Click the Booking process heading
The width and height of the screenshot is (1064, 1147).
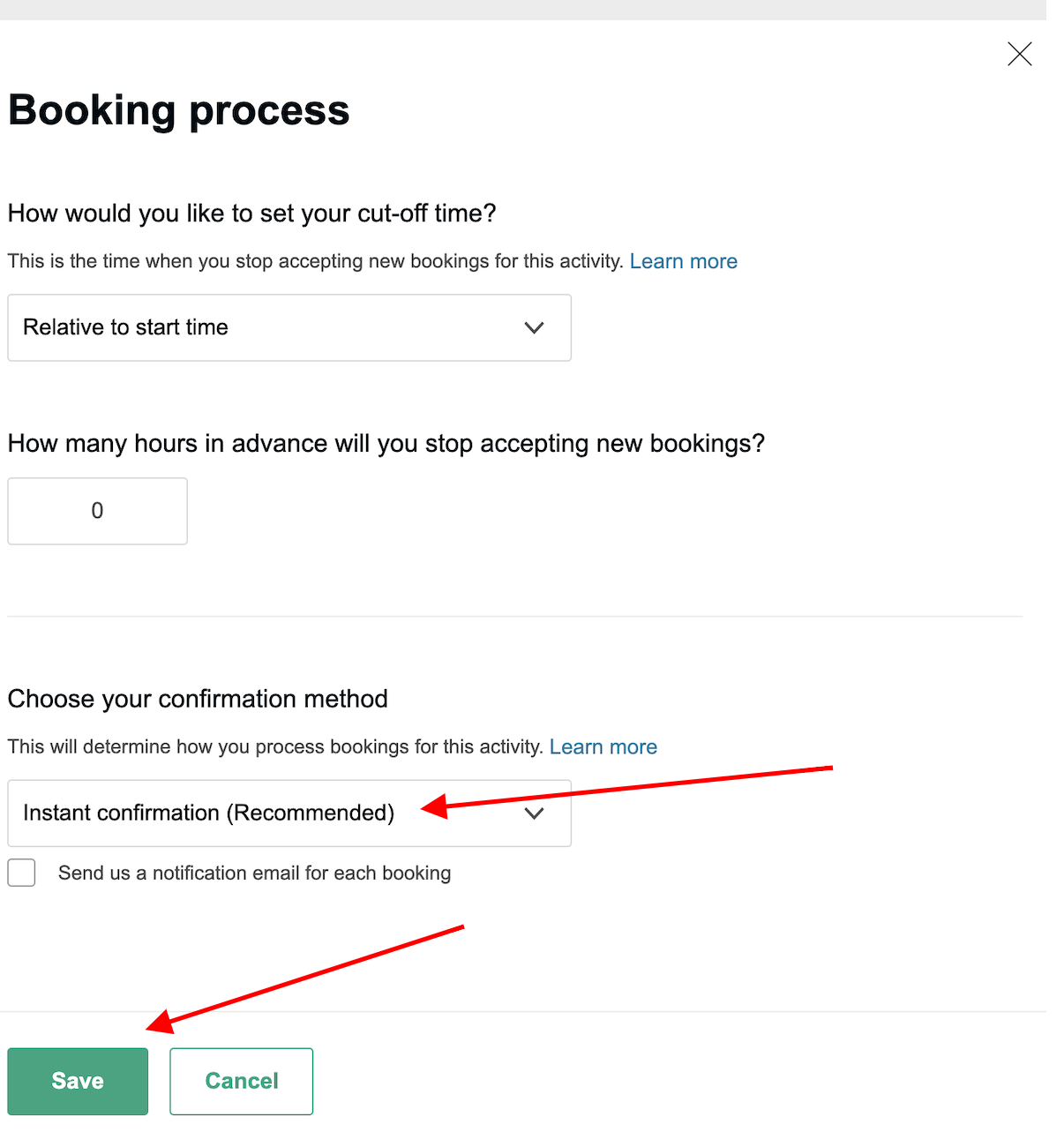[179, 110]
